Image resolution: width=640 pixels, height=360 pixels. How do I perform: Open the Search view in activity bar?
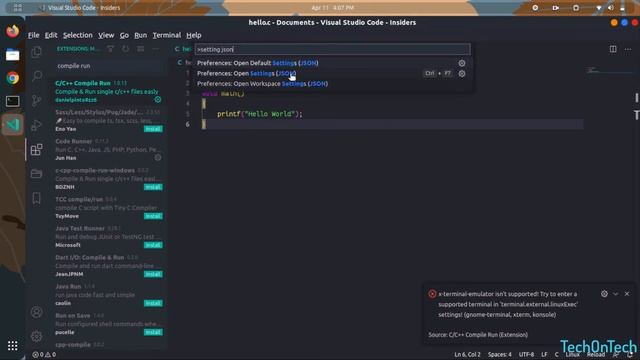tap(37, 76)
